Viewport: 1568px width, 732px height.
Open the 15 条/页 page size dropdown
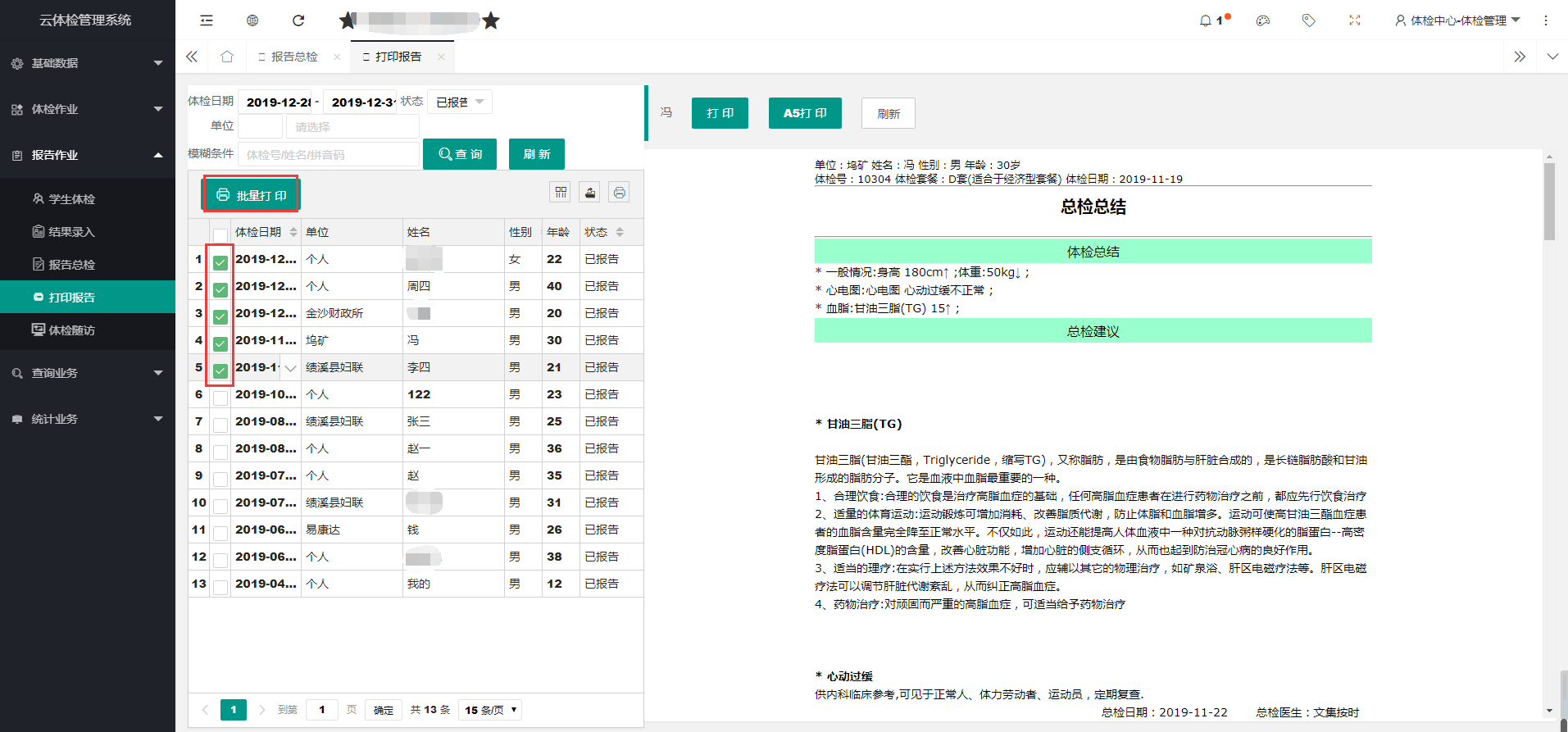tap(490, 710)
